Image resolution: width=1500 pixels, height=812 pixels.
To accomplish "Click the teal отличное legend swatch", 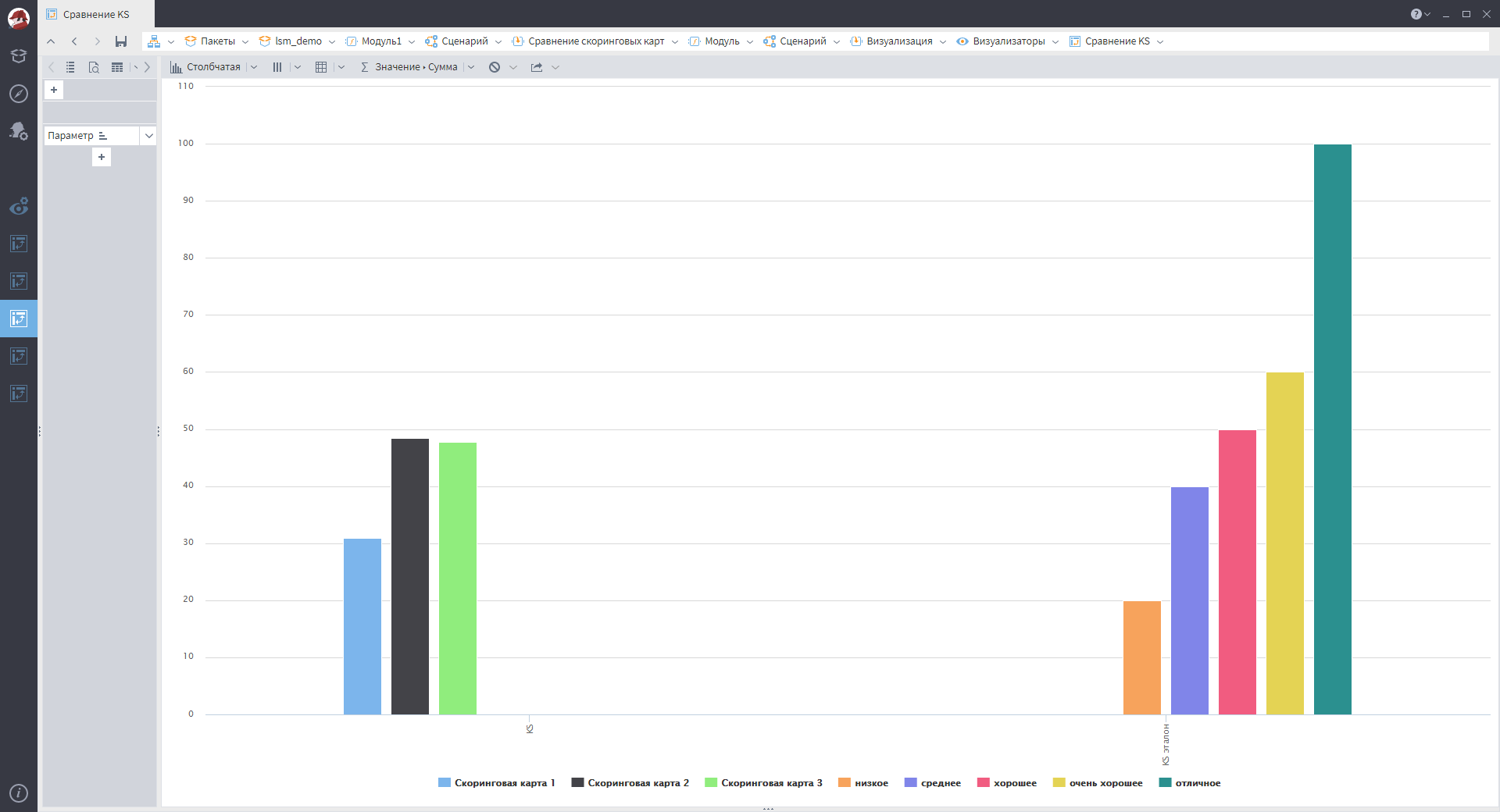I will click(x=1165, y=782).
